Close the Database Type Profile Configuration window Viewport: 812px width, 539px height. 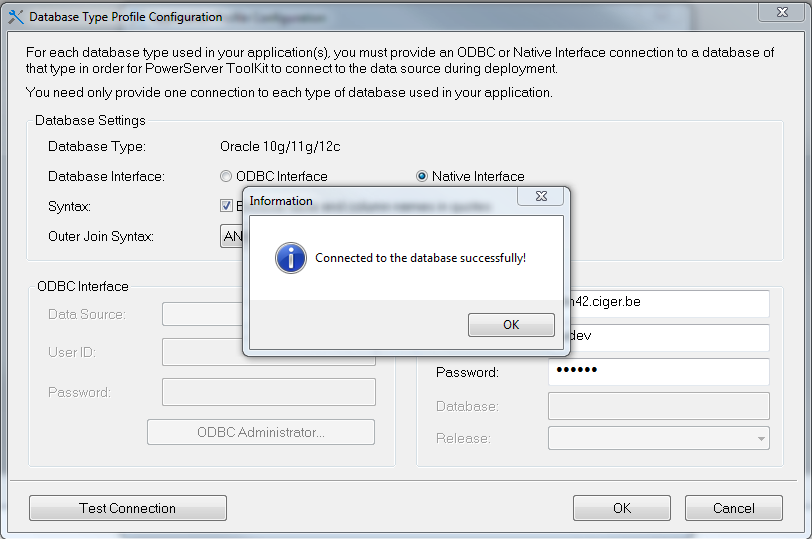point(786,12)
